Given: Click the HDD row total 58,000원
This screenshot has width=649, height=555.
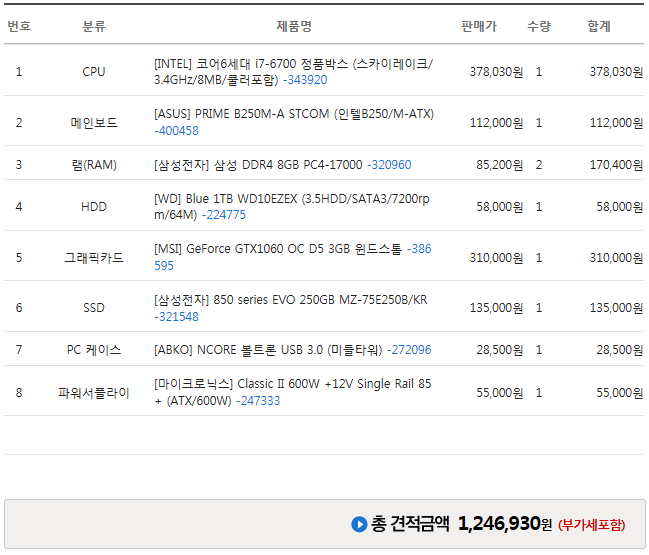Looking at the screenshot, I should (x=620, y=207).
